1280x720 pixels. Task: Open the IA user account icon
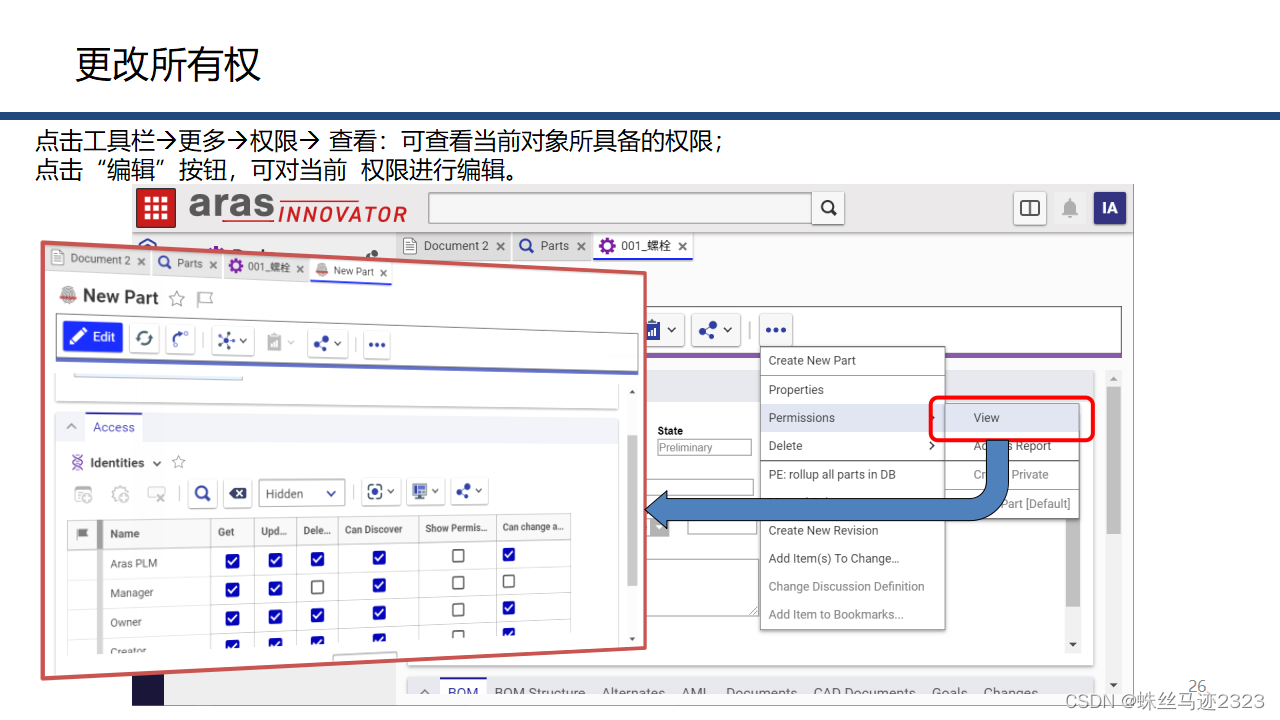pyautogui.click(x=1109, y=208)
